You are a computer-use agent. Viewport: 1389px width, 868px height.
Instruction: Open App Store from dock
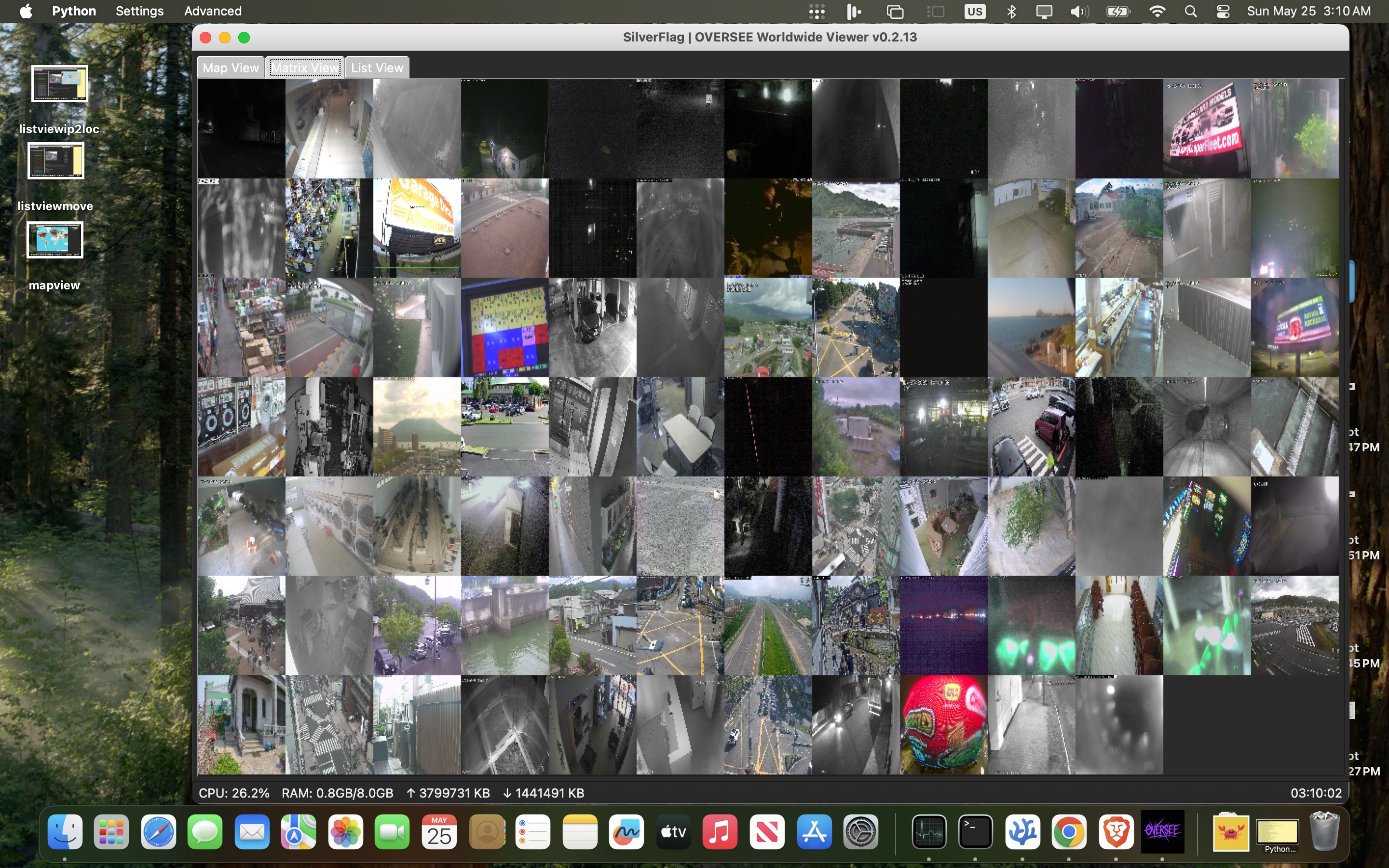click(x=814, y=832)
